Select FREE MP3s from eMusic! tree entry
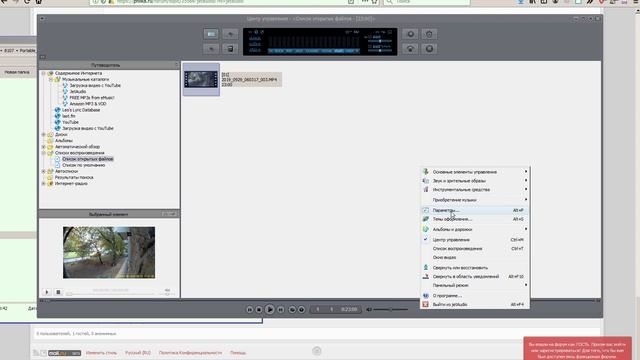This screenshot has width=640, height=360. pos(92,98)
